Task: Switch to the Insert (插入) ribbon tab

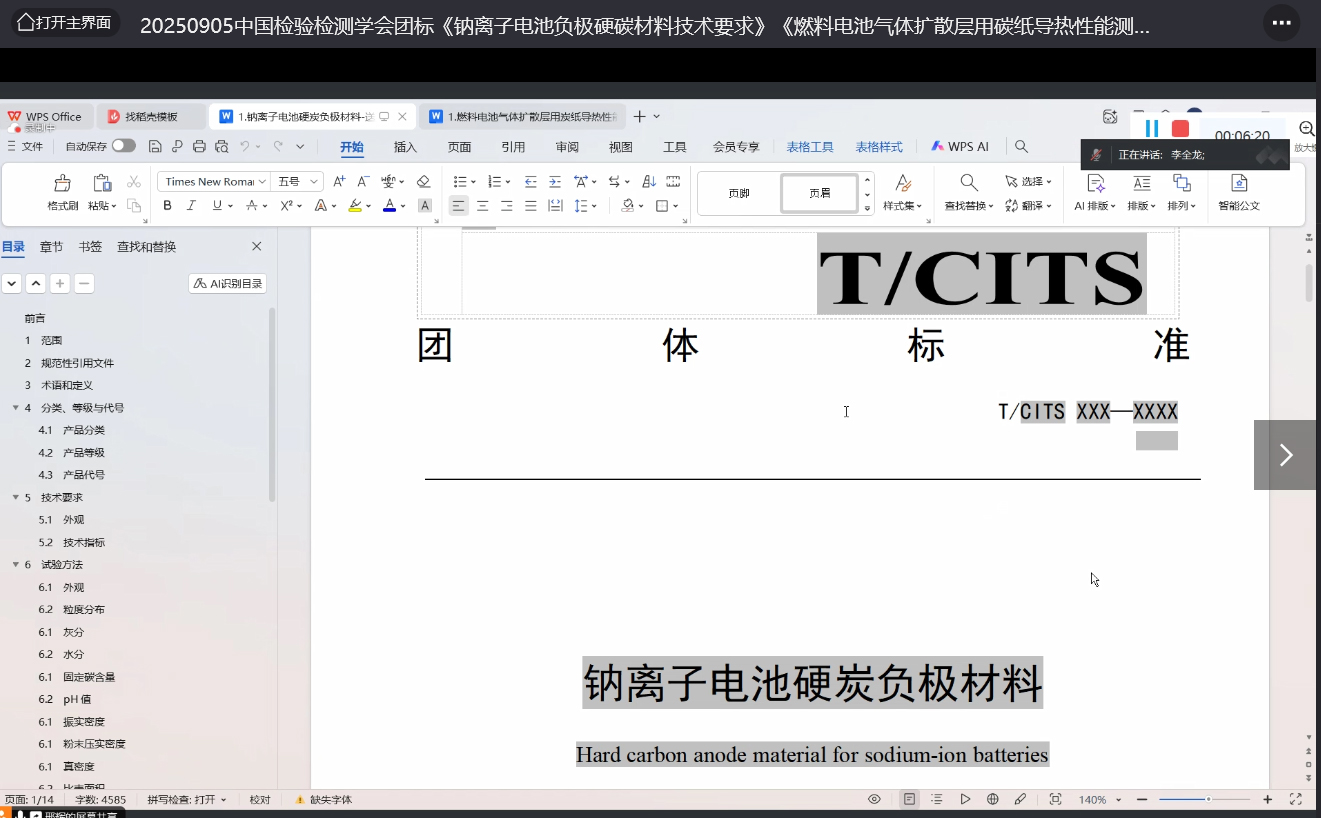Action: [x=405, y=147]
